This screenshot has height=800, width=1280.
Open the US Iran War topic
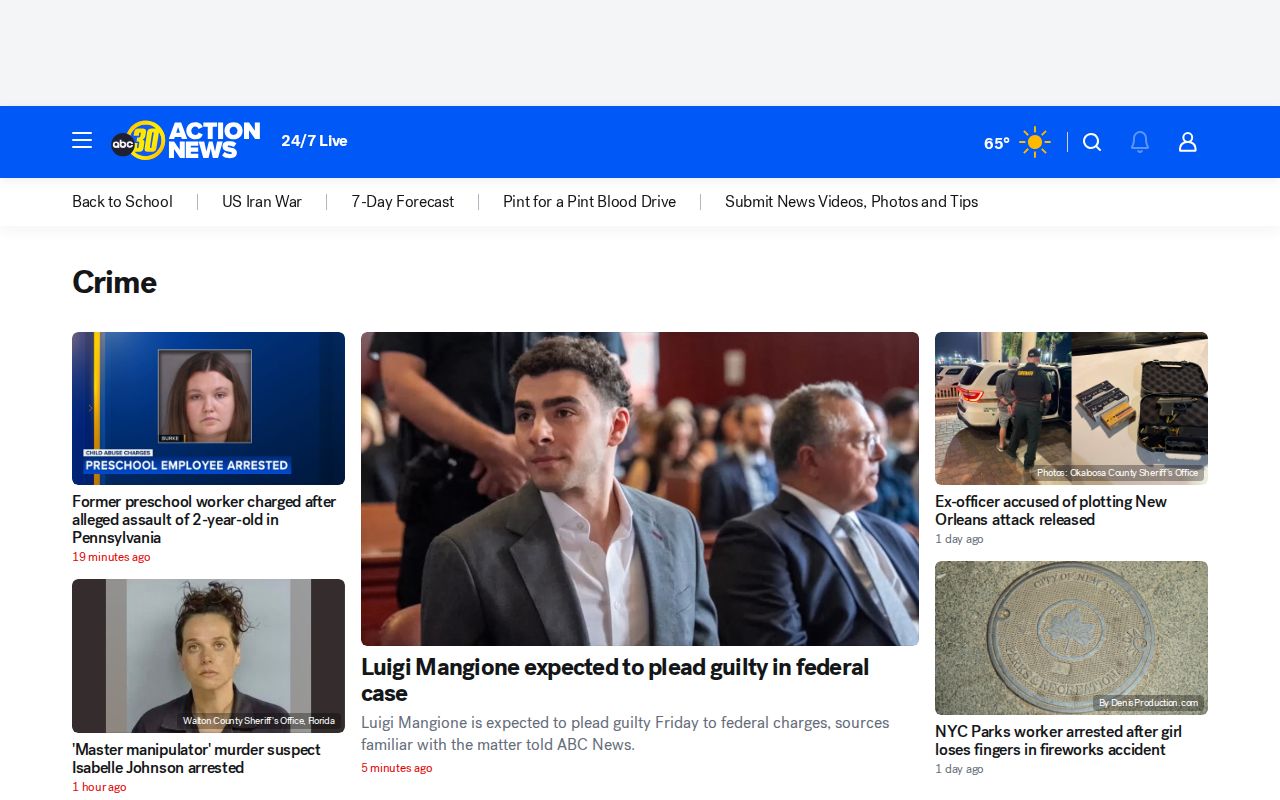point(262,202)
